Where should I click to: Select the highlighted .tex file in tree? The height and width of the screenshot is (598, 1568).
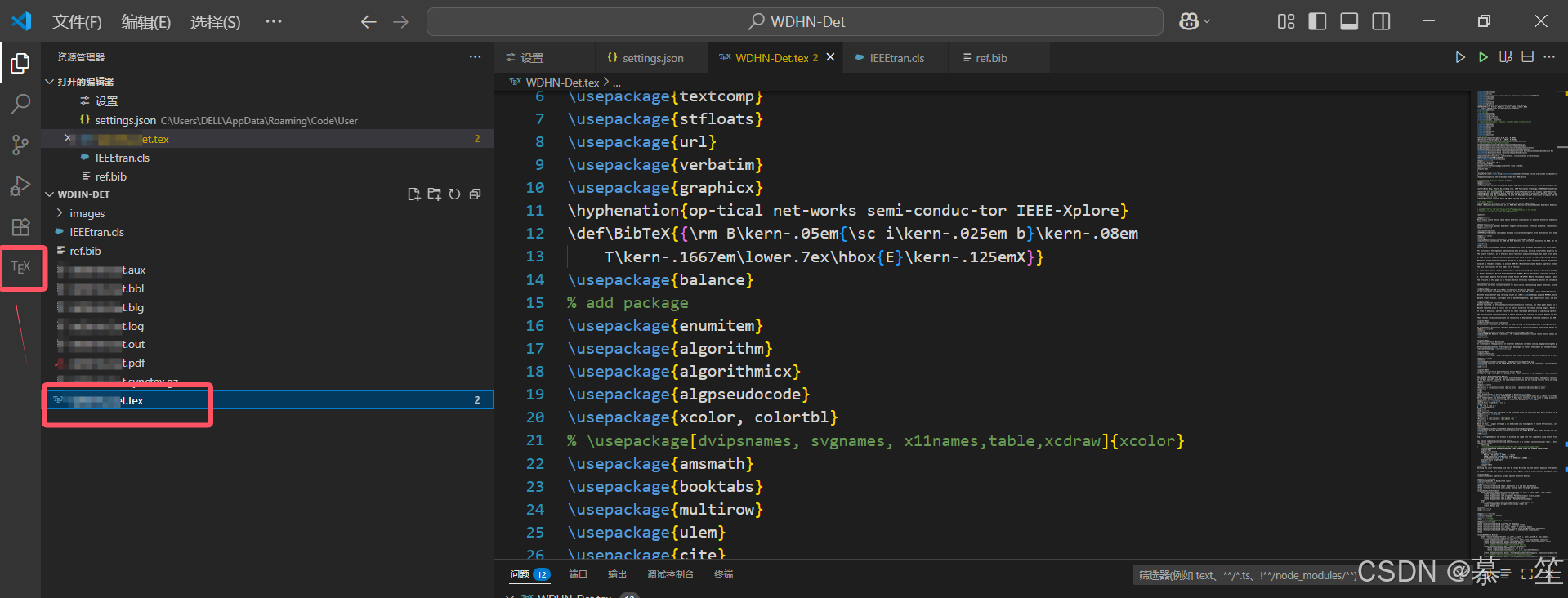(267, 400)
